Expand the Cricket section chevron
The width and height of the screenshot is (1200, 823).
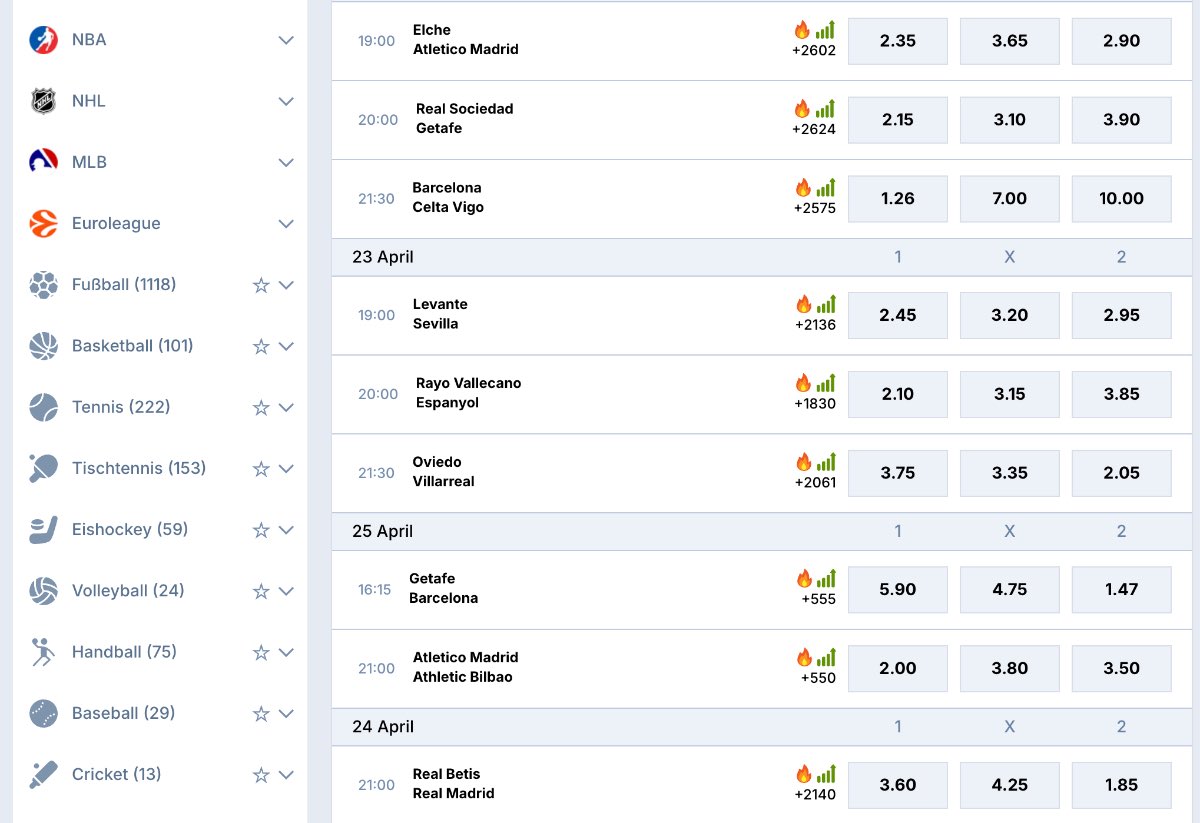point(287,774)
